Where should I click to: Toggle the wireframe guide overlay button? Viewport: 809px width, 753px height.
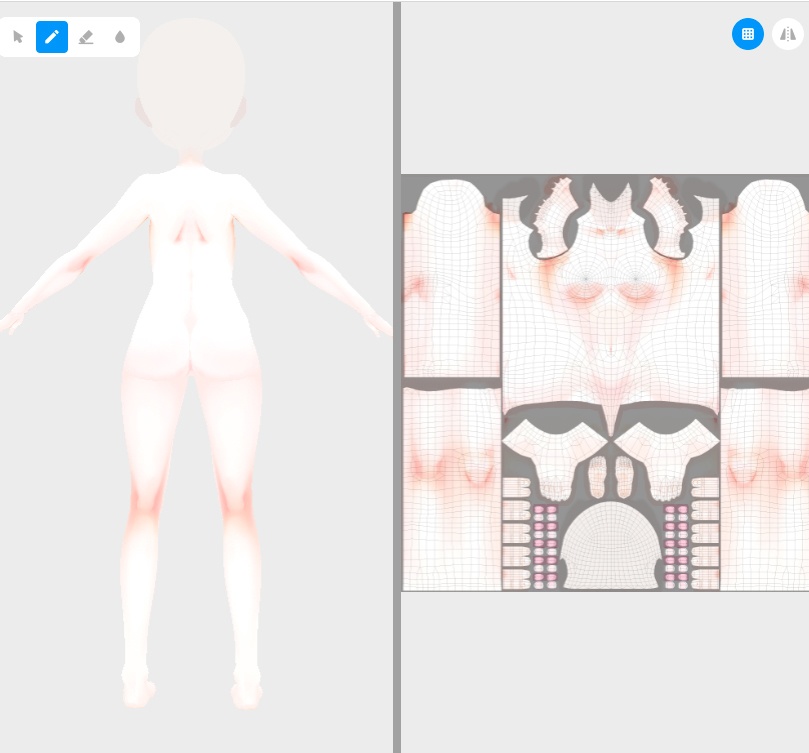tap(748, 34)
